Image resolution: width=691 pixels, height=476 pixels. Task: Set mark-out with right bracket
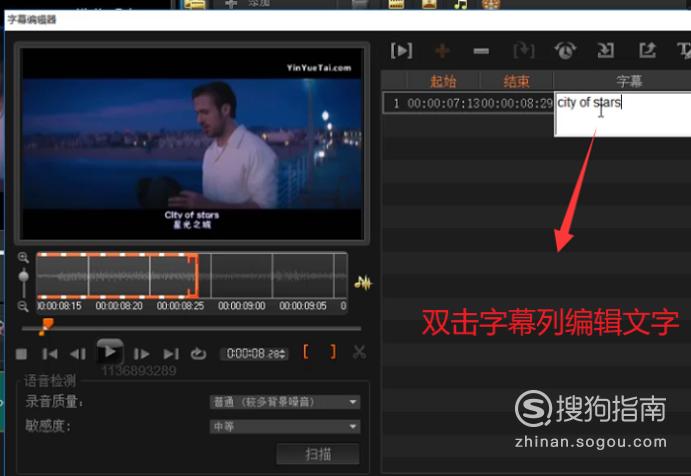coord(333,352)
